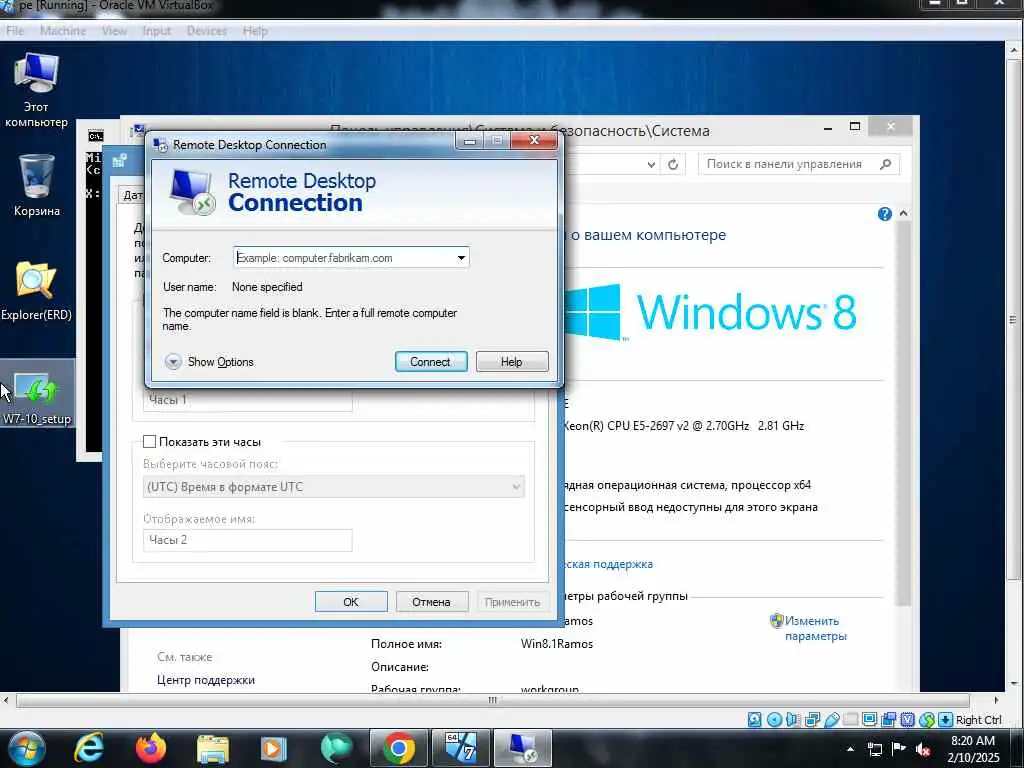
Task: Click Win8.1Ramos full name text
Action: coord(556,644)
